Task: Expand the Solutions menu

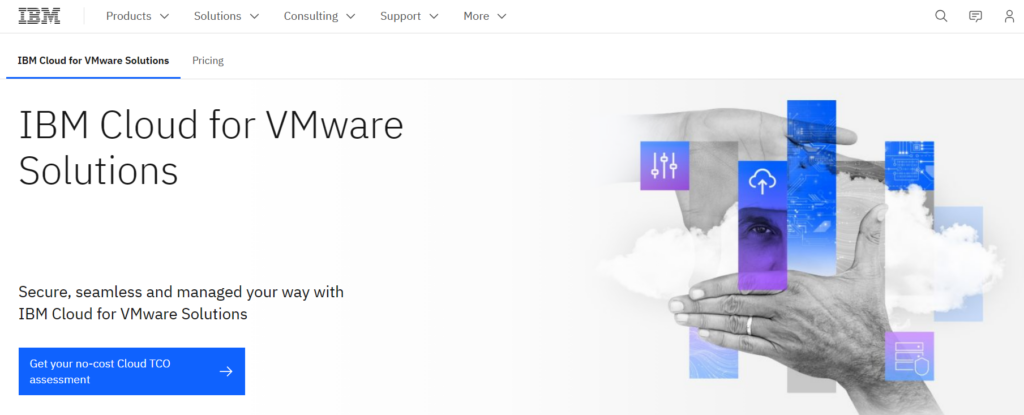Action: pyautogui.click(x=226, y=16)
